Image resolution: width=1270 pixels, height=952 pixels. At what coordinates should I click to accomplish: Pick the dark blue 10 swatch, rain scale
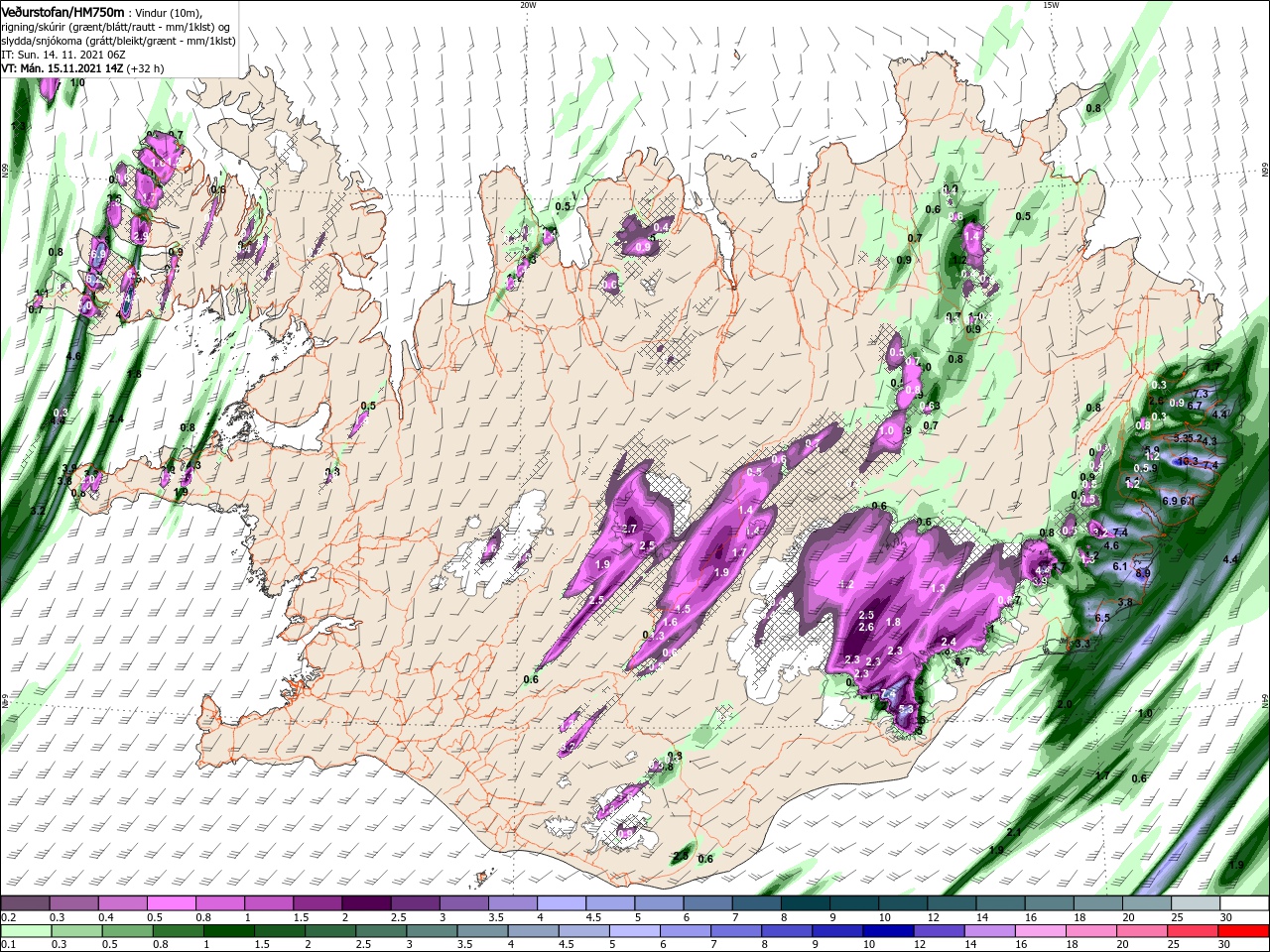coord(888,930)
